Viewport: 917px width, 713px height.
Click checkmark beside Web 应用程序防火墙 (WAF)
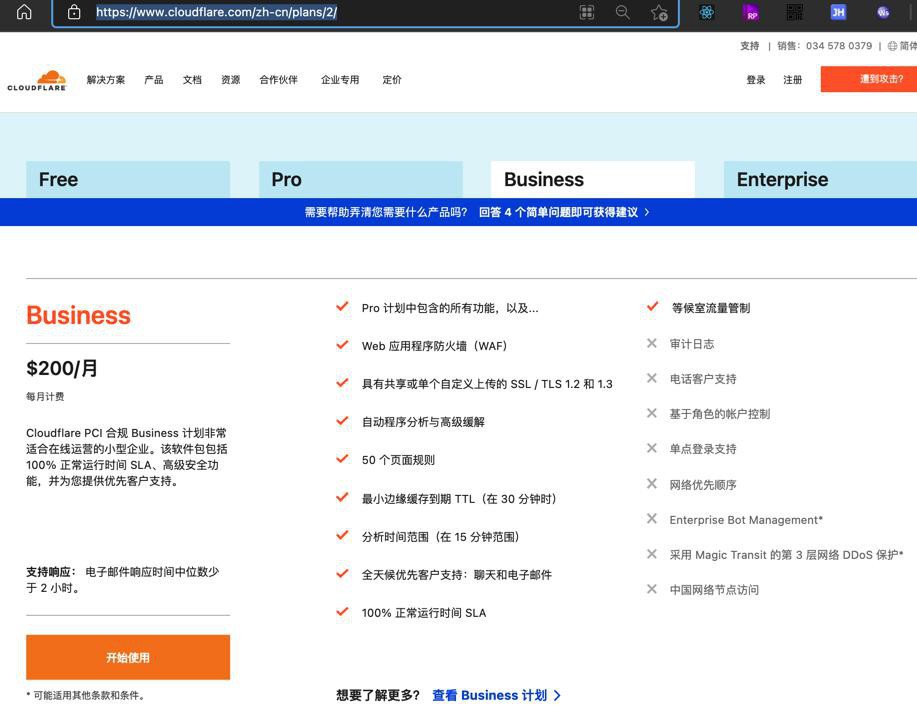(x=342, y=345)
